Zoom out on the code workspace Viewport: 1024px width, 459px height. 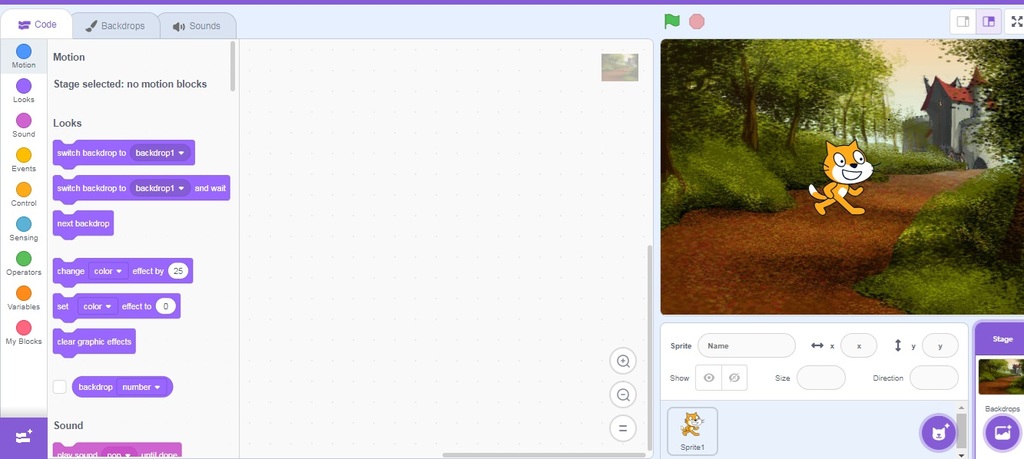pos(623,395)
